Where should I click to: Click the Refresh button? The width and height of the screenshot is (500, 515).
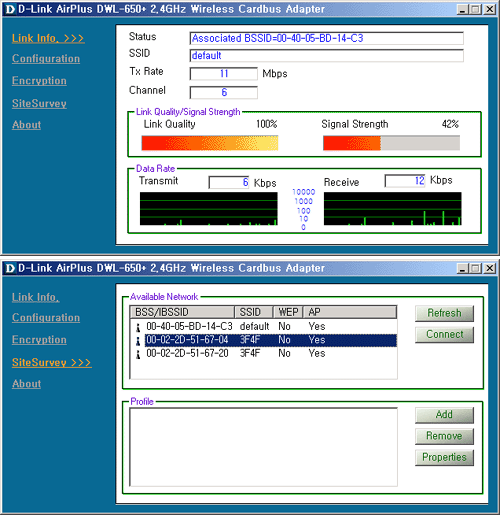[x=444, y=313]
